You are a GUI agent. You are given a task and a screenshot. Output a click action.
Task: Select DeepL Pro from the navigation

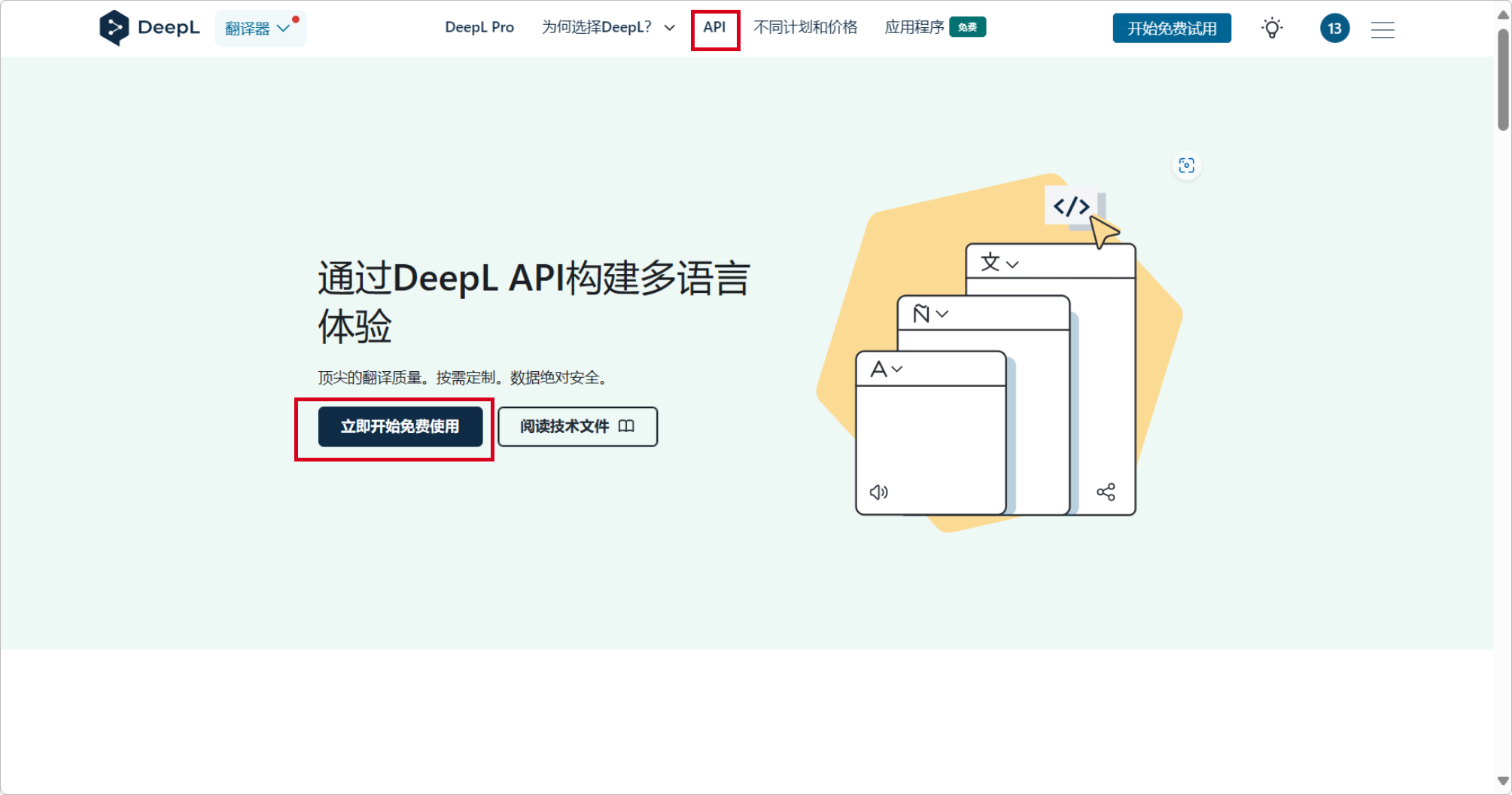[479, 27]
